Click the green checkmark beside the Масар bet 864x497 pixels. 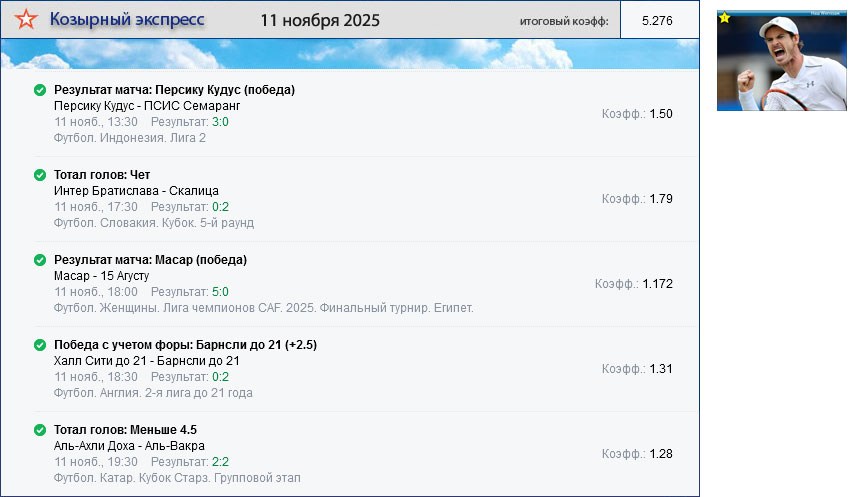click(x=40, y=260)
